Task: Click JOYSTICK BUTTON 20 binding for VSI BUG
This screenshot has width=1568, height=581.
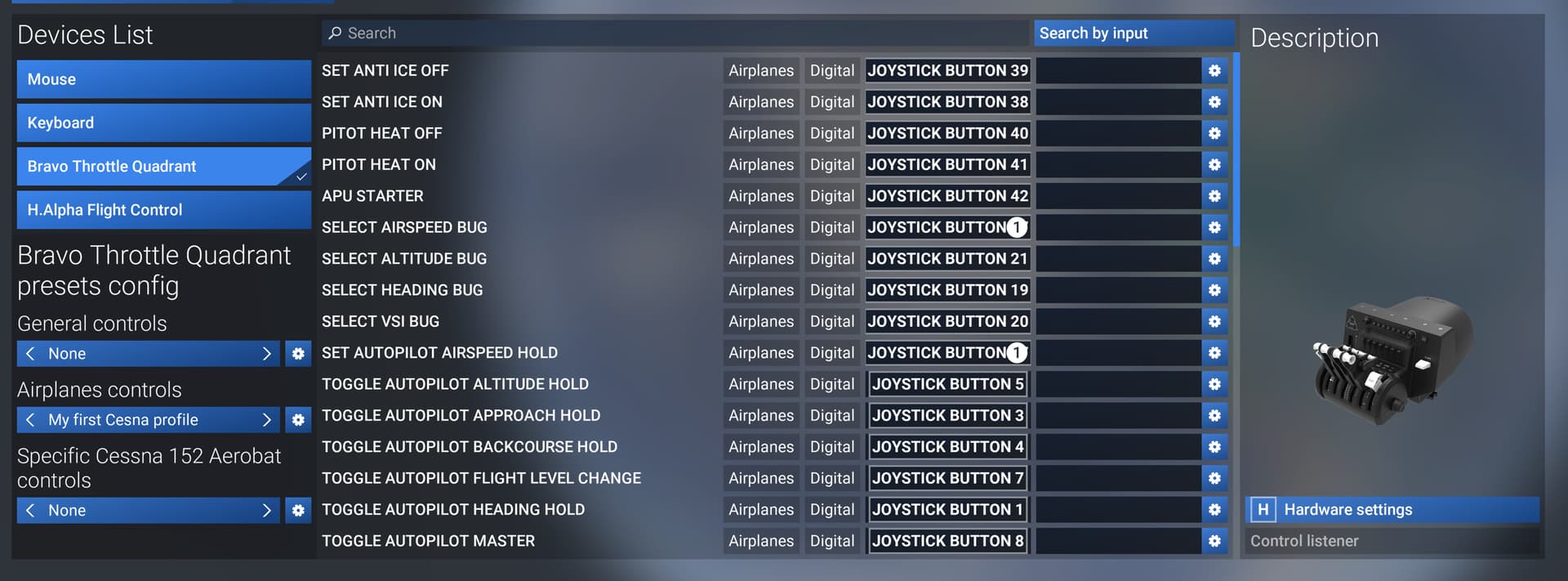Action: pos(948,321)
